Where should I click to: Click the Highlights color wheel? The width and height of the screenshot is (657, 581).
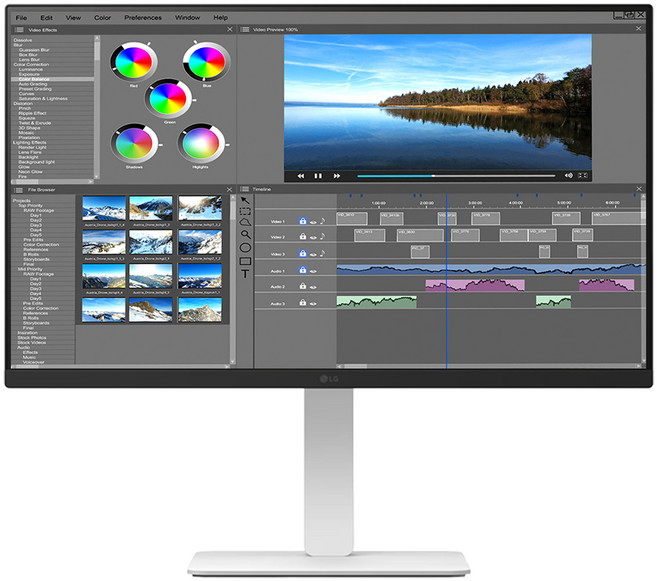click(202, 143)
